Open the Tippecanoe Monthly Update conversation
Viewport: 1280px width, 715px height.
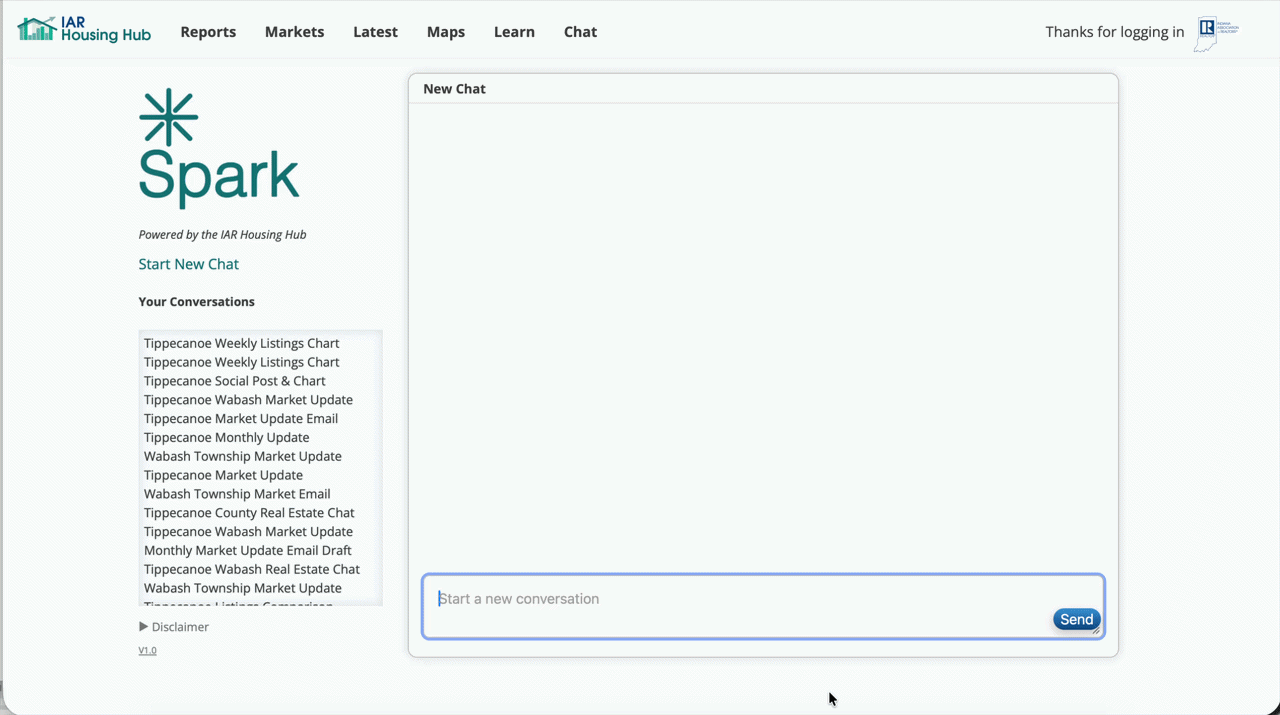point(226,437)
